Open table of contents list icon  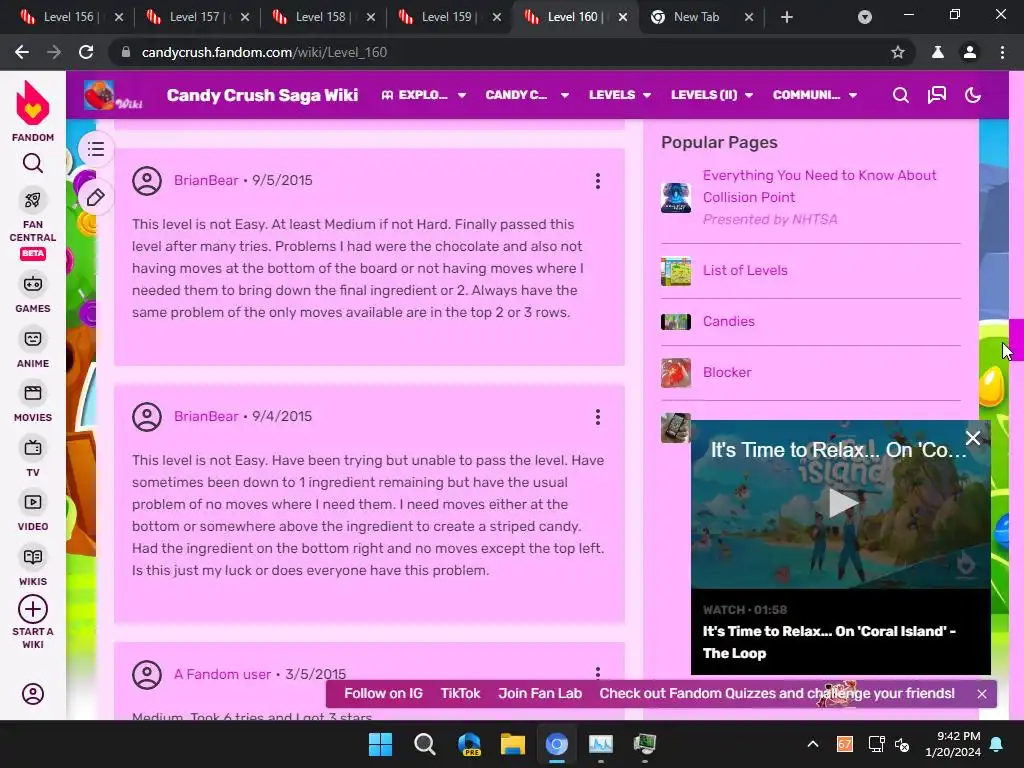pos(96,149)
